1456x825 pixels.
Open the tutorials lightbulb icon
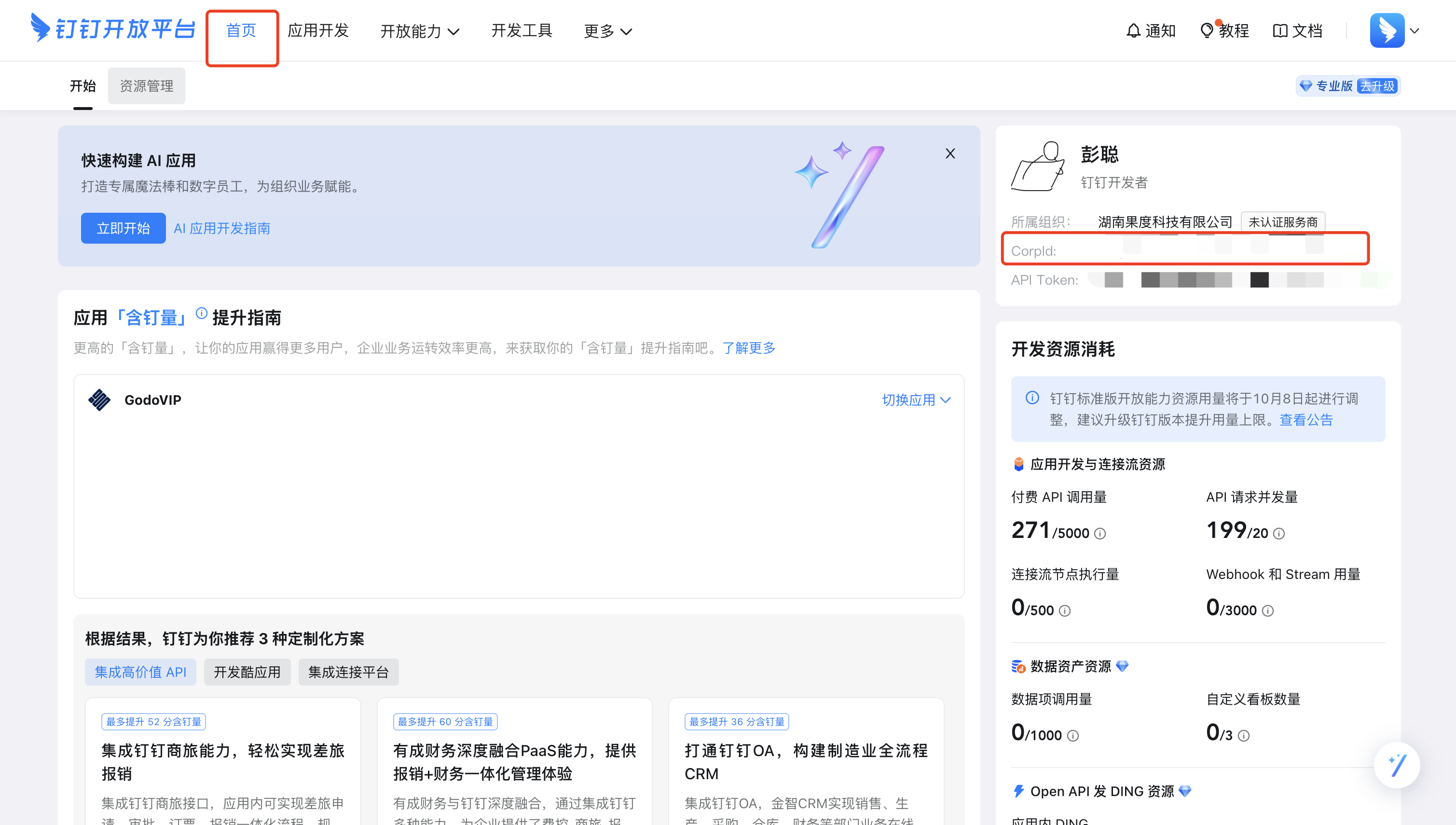1206,30
